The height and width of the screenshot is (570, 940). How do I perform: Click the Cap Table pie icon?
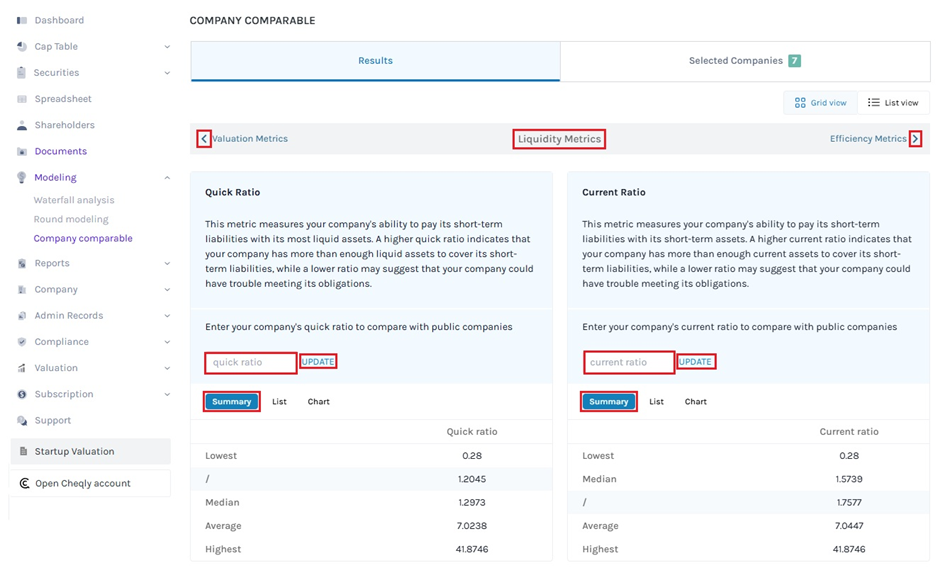(22, 47)
